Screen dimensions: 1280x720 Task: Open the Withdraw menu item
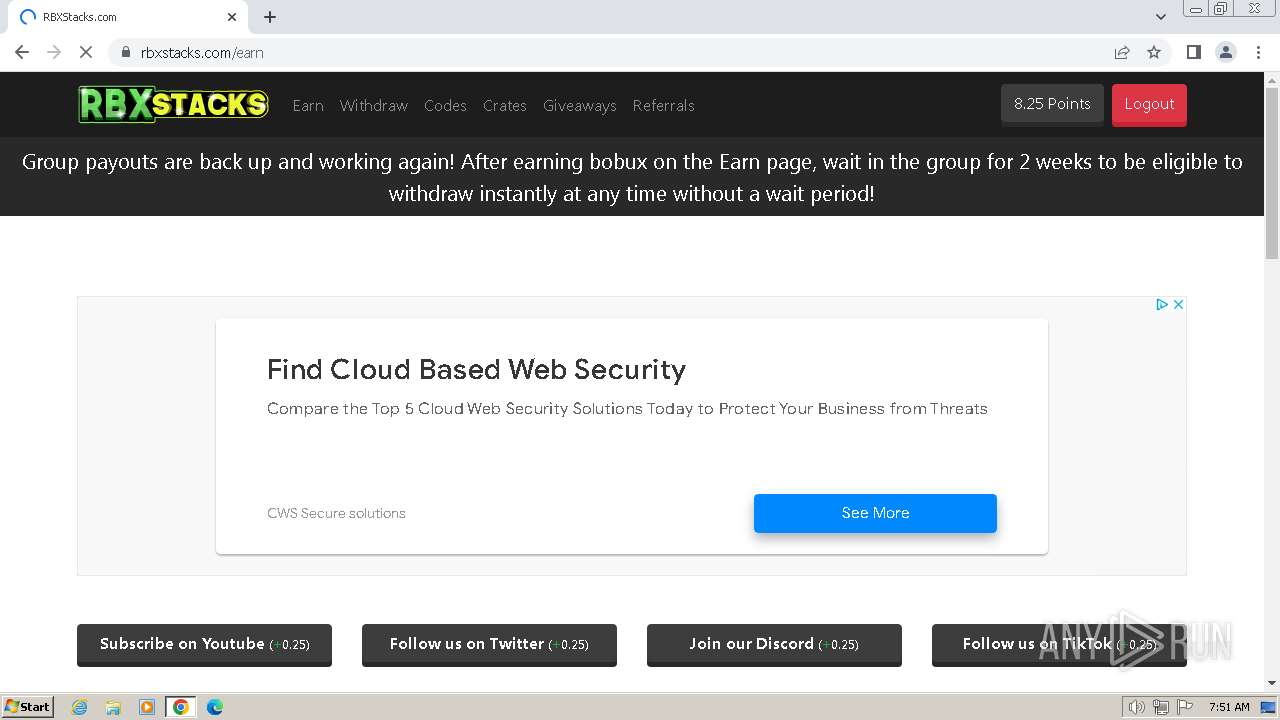click(x=373, y=105)
